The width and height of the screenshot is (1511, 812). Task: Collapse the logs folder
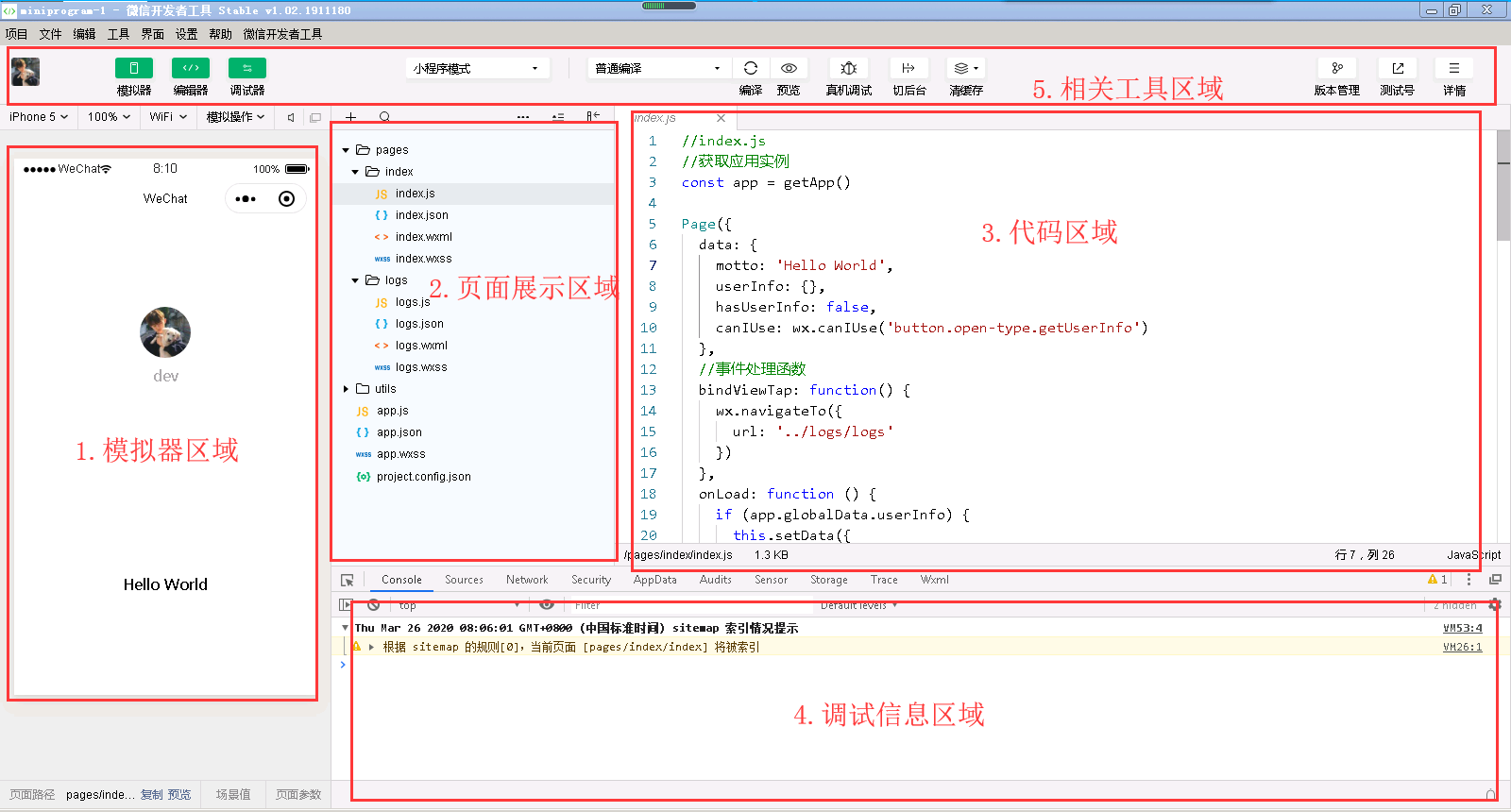(x=355, y=280)
